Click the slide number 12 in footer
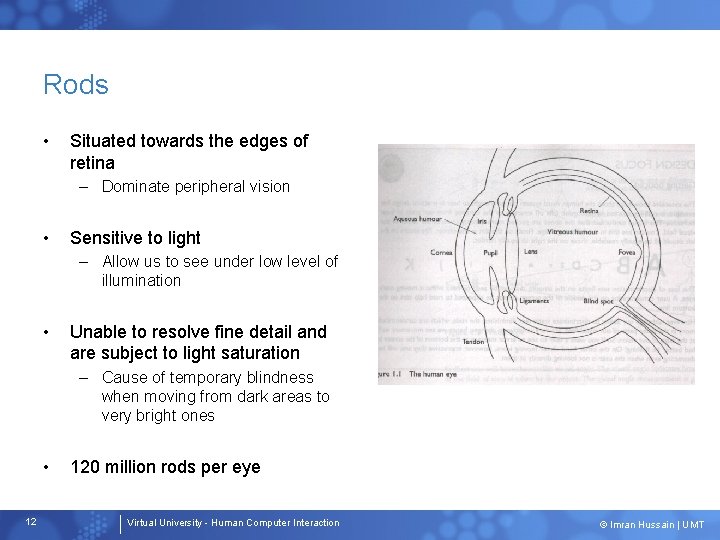 [31, 522]
